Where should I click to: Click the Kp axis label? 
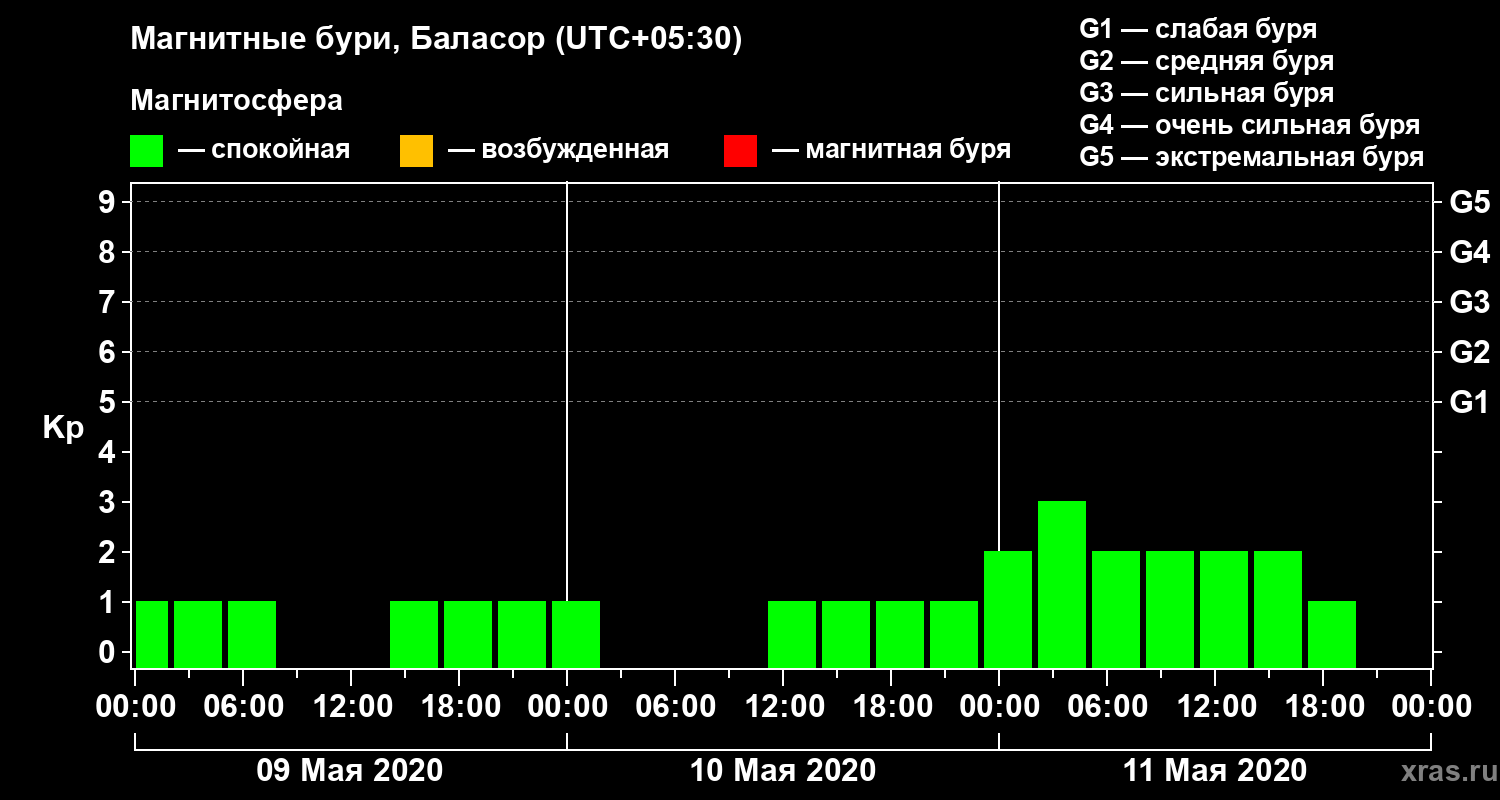[63, 428]
